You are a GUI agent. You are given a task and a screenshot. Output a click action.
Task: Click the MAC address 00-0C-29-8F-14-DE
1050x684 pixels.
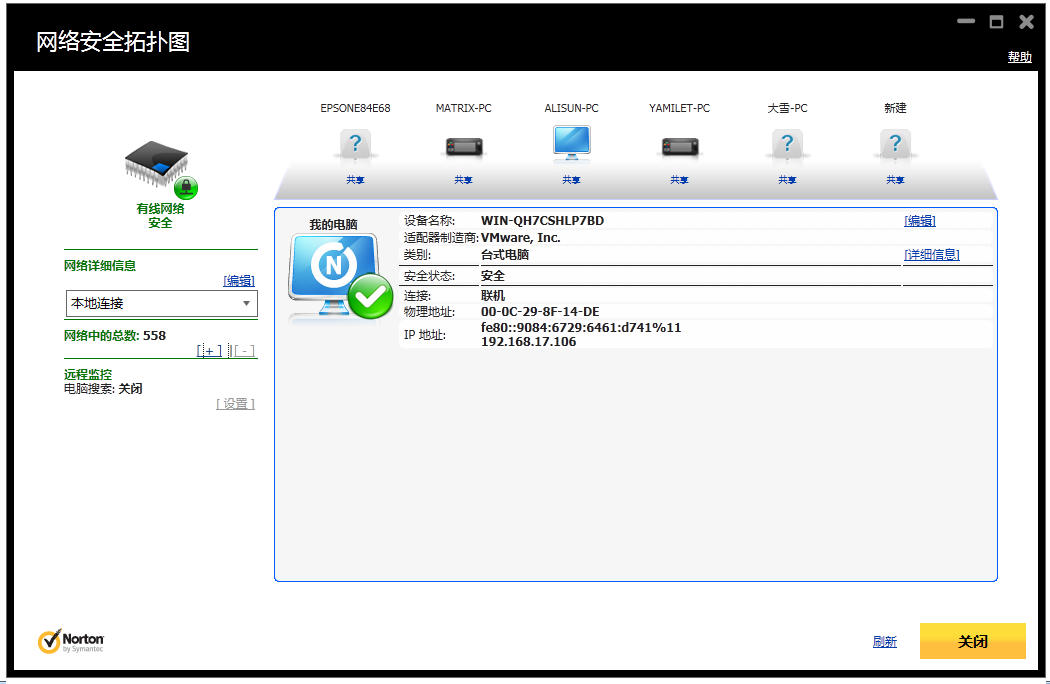tap(540, 312)
